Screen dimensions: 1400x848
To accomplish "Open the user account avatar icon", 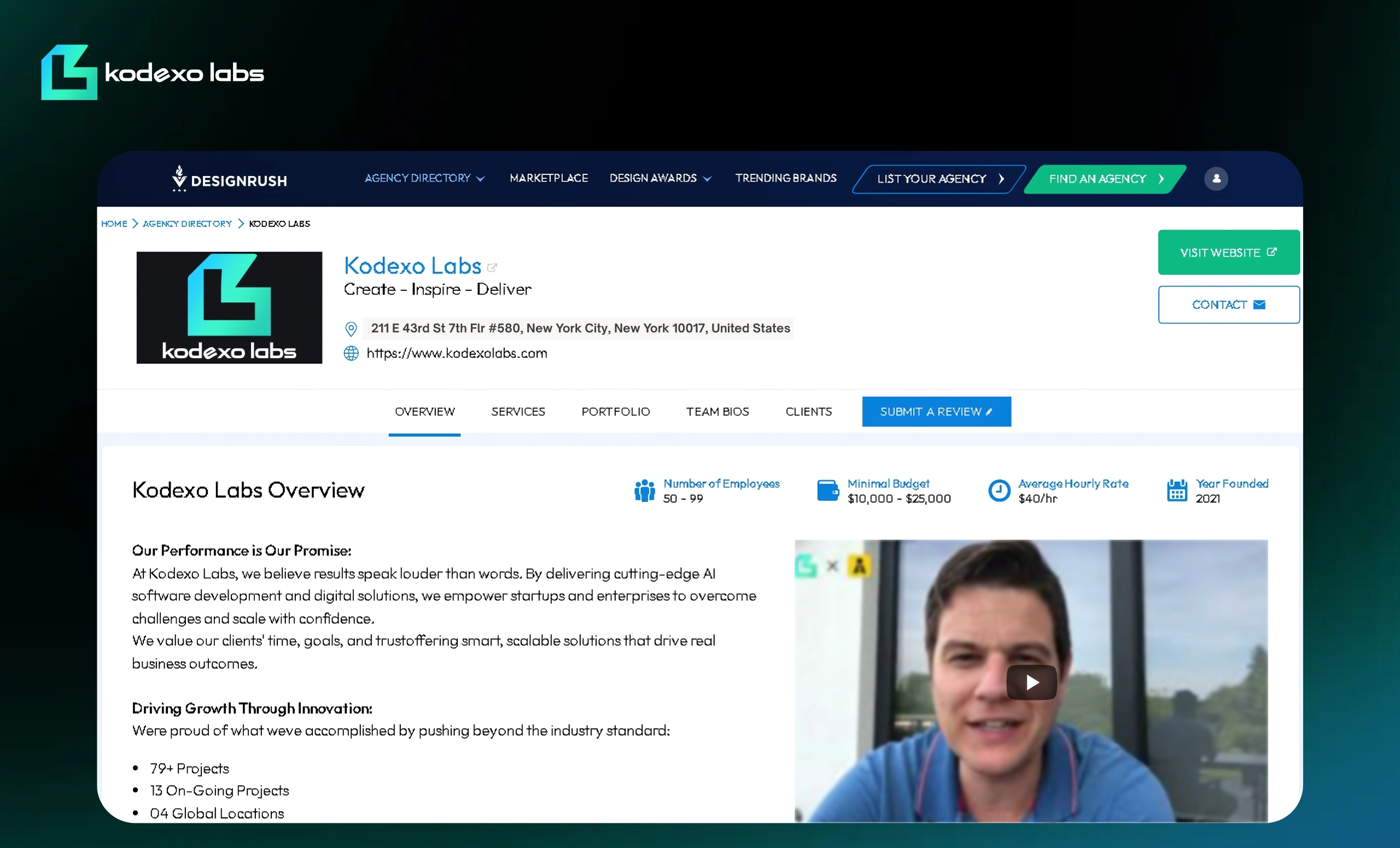I will click(1216, 179).
